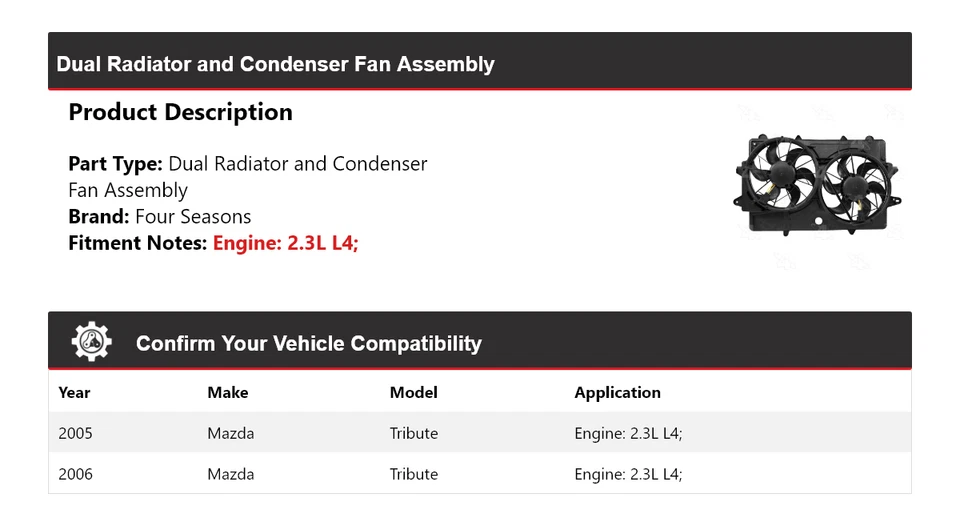Click the Application column header
Viewport: 960px width, 526px height.
(617, 392)
